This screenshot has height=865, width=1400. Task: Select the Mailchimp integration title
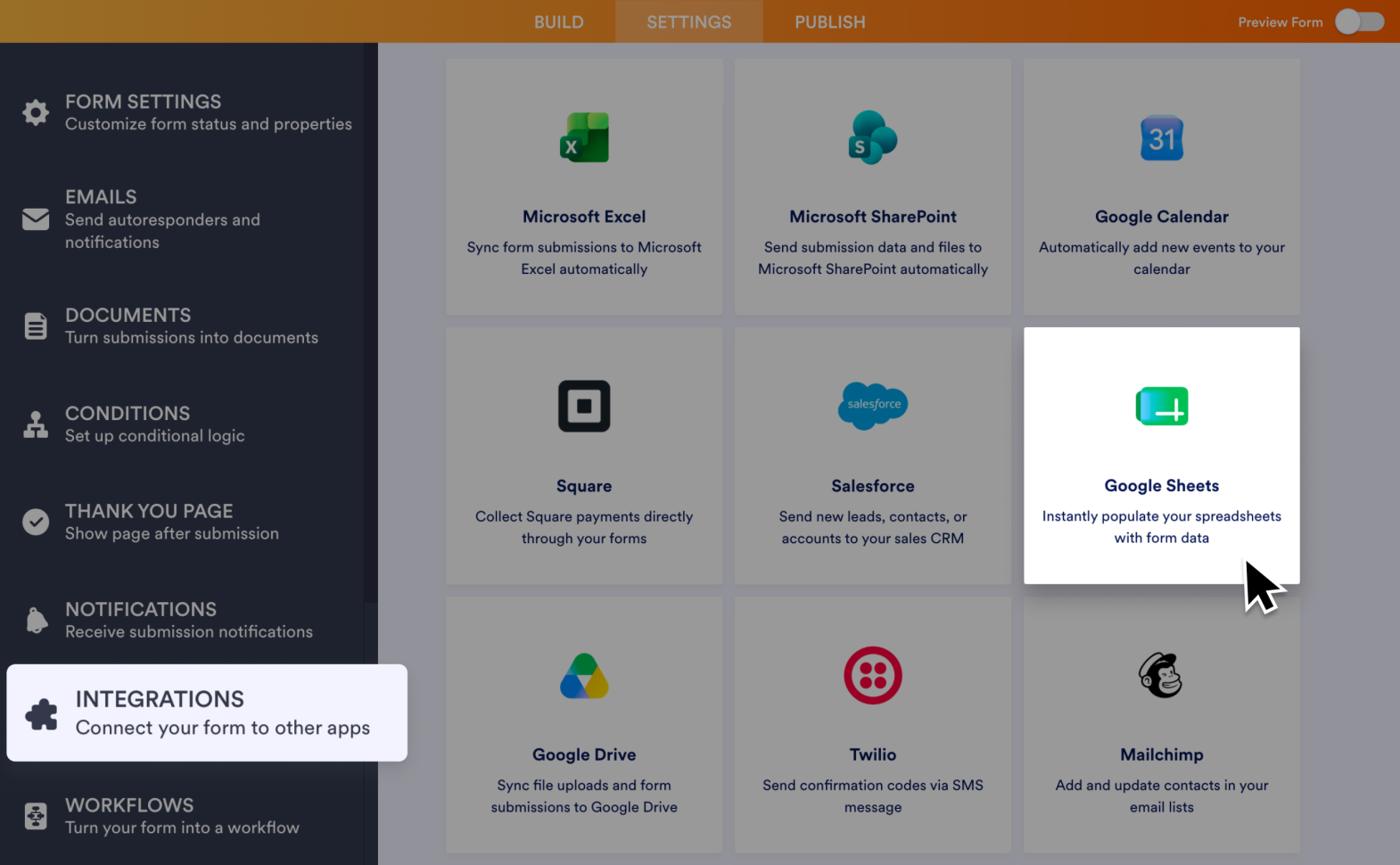pyautogui.click(x=1162, y=754)
